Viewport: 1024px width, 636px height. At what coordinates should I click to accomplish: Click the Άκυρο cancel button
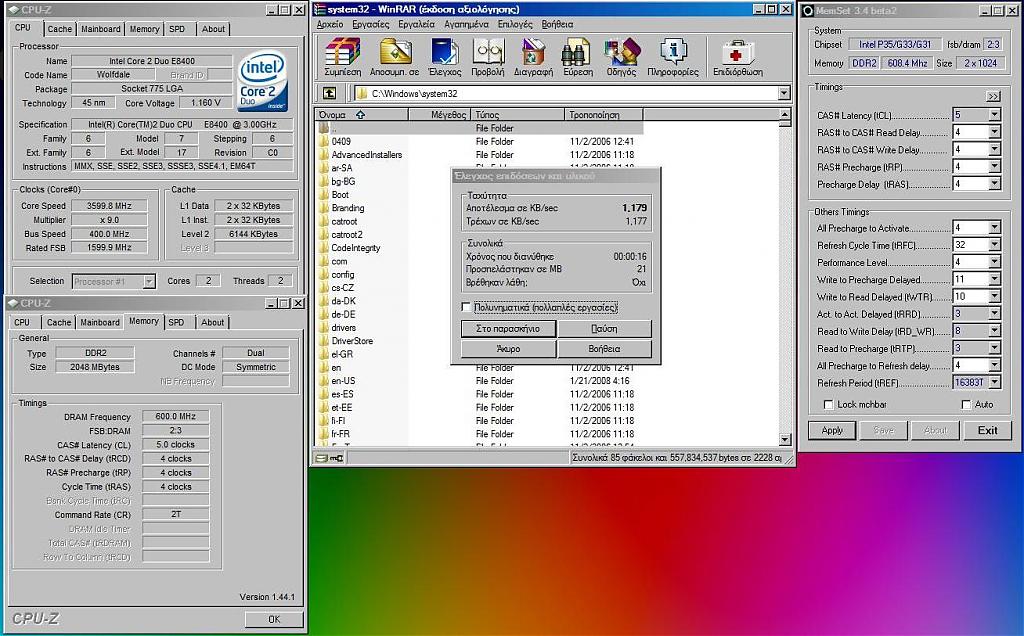(x=508, y=349)
